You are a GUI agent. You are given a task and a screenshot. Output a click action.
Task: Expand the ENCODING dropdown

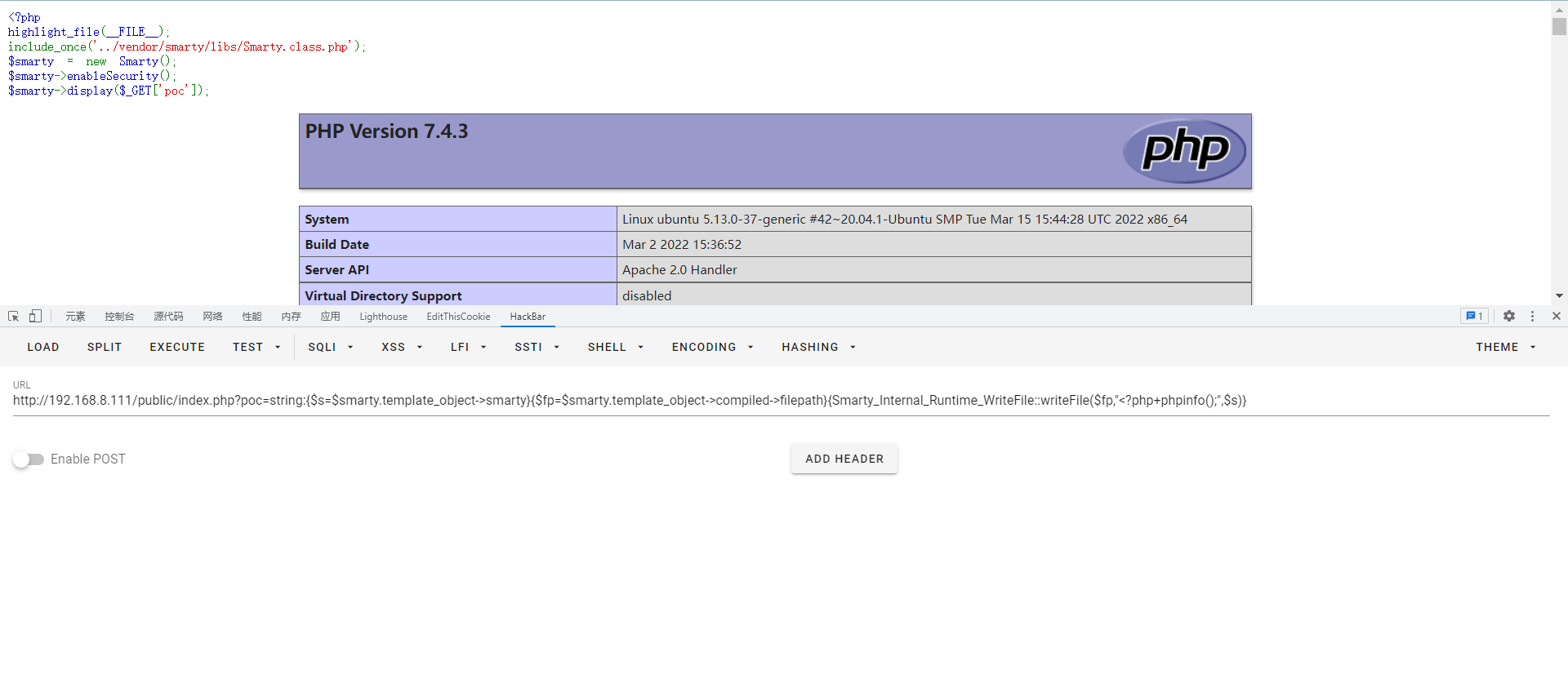[x=712, y=348]
